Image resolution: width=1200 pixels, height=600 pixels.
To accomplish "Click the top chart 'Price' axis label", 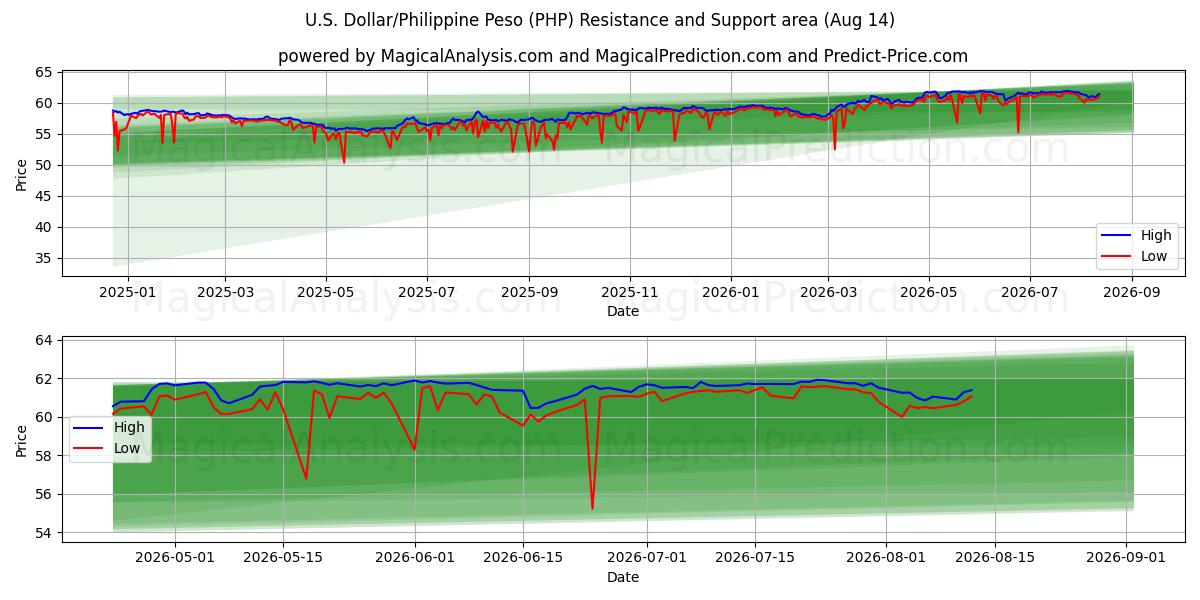I will (22, 172).
